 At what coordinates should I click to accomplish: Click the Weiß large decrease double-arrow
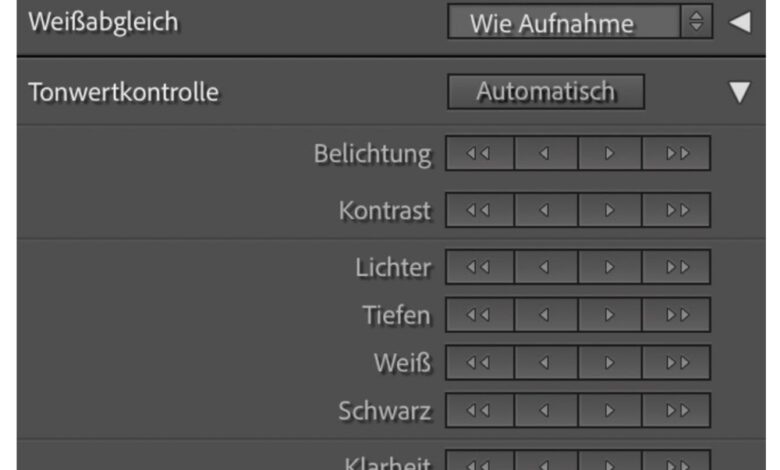pyautogui.click(x=479, y=362)
